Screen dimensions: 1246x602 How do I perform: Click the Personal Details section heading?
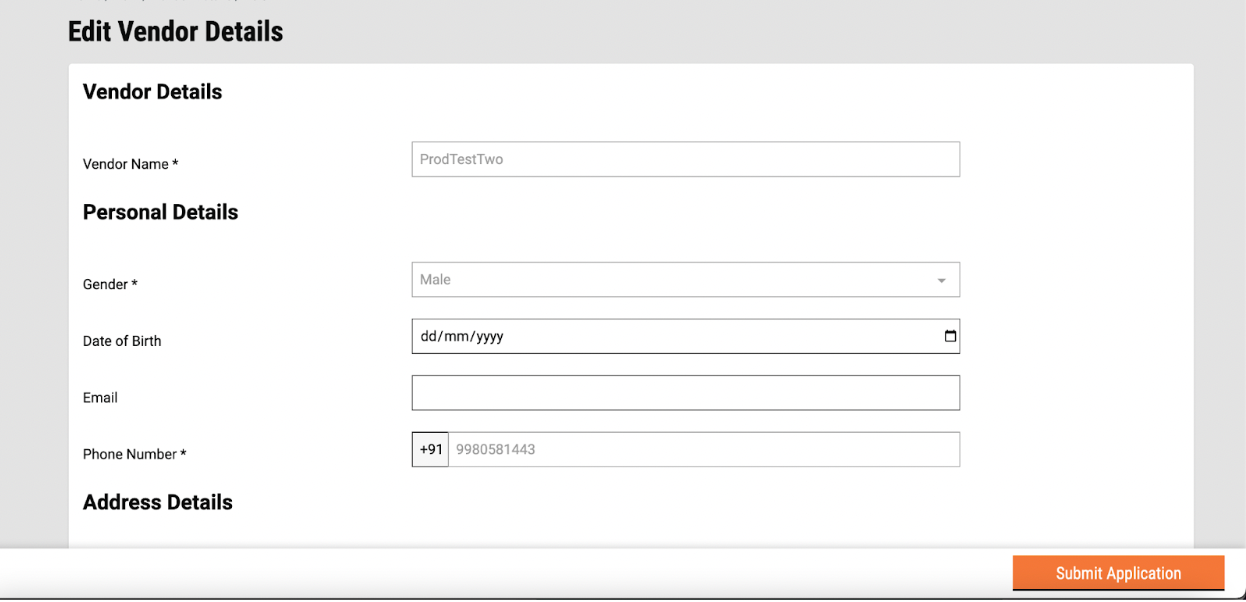click(160, 212)
